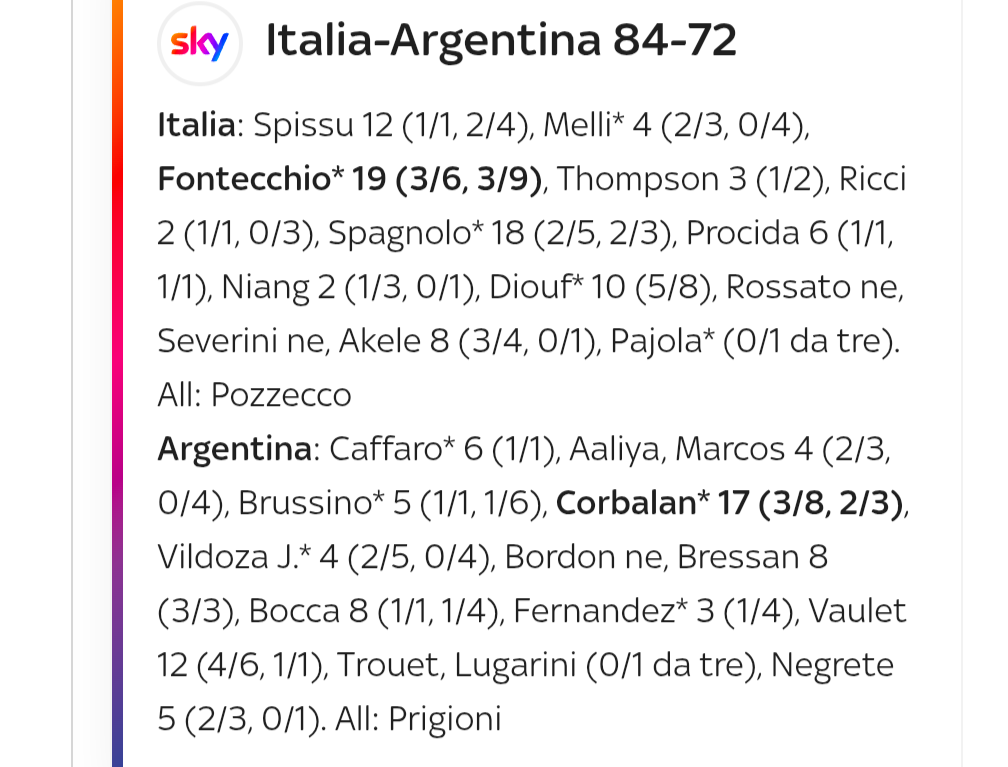Click Negrete player name
The width and height of the screenshot is (1008, 767).
(832, 665)
